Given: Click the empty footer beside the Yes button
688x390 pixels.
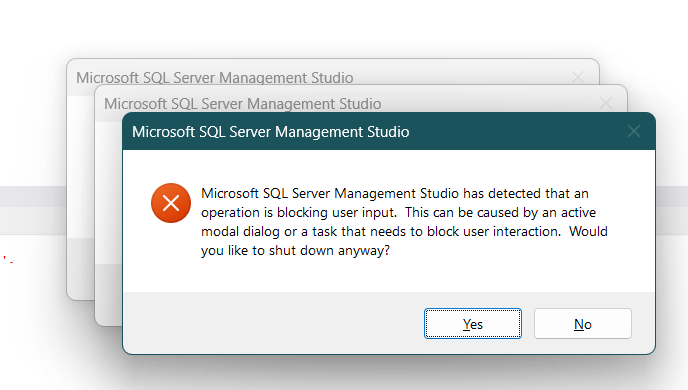Looking at the screenshot, I should (x=272, y=323).
